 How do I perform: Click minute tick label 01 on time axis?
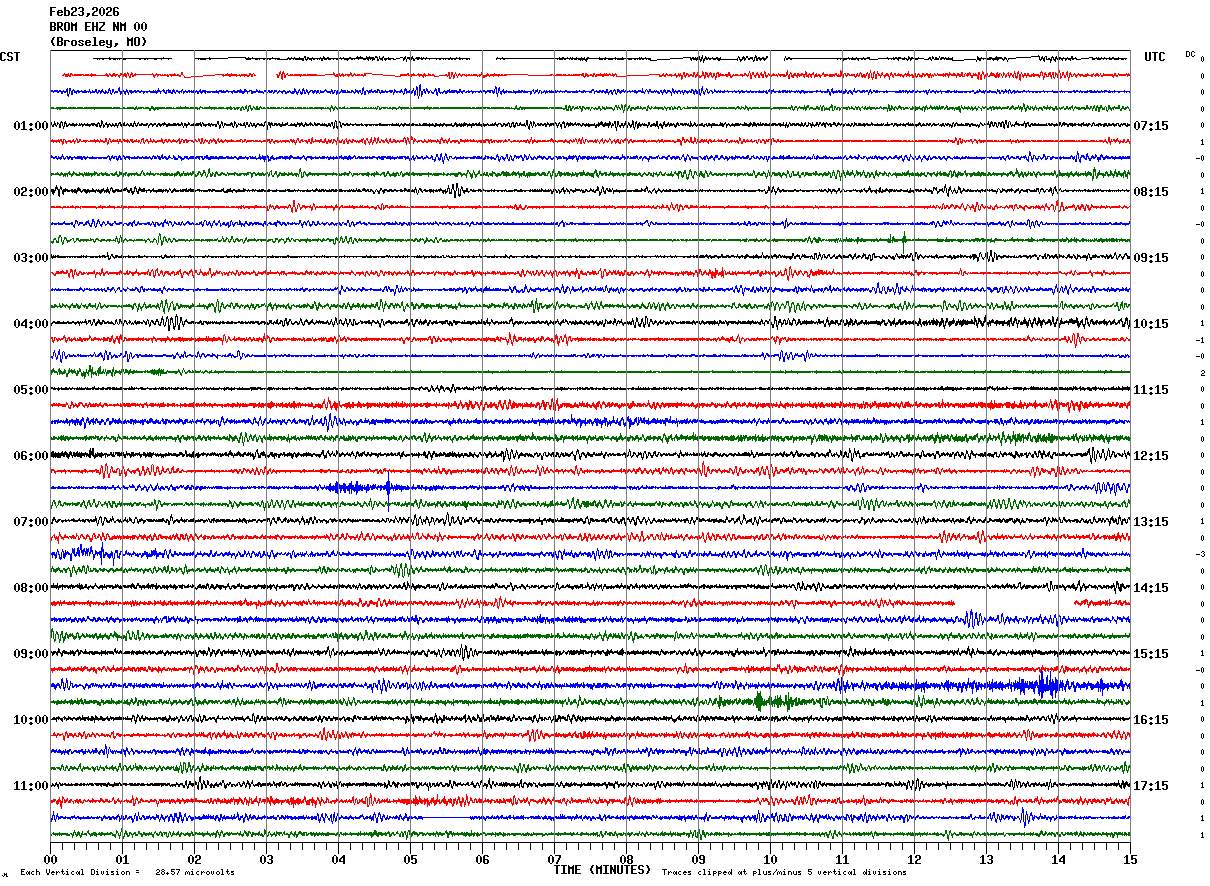(x=122, y=859)
